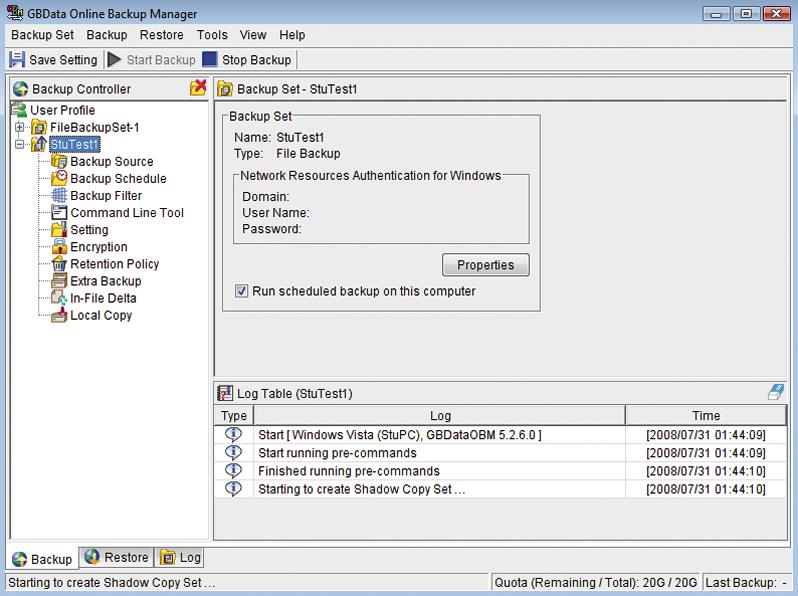The height and width of the screenshot is (596, 798).
Task: Click the red X folder icon in Backup Controller
Action: 198,88
